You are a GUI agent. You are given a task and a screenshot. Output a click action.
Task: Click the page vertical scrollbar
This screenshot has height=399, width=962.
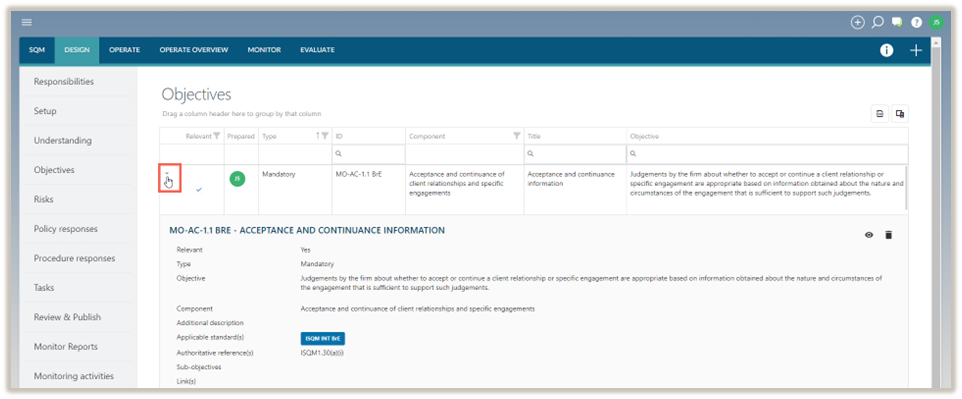click(936, 215)
